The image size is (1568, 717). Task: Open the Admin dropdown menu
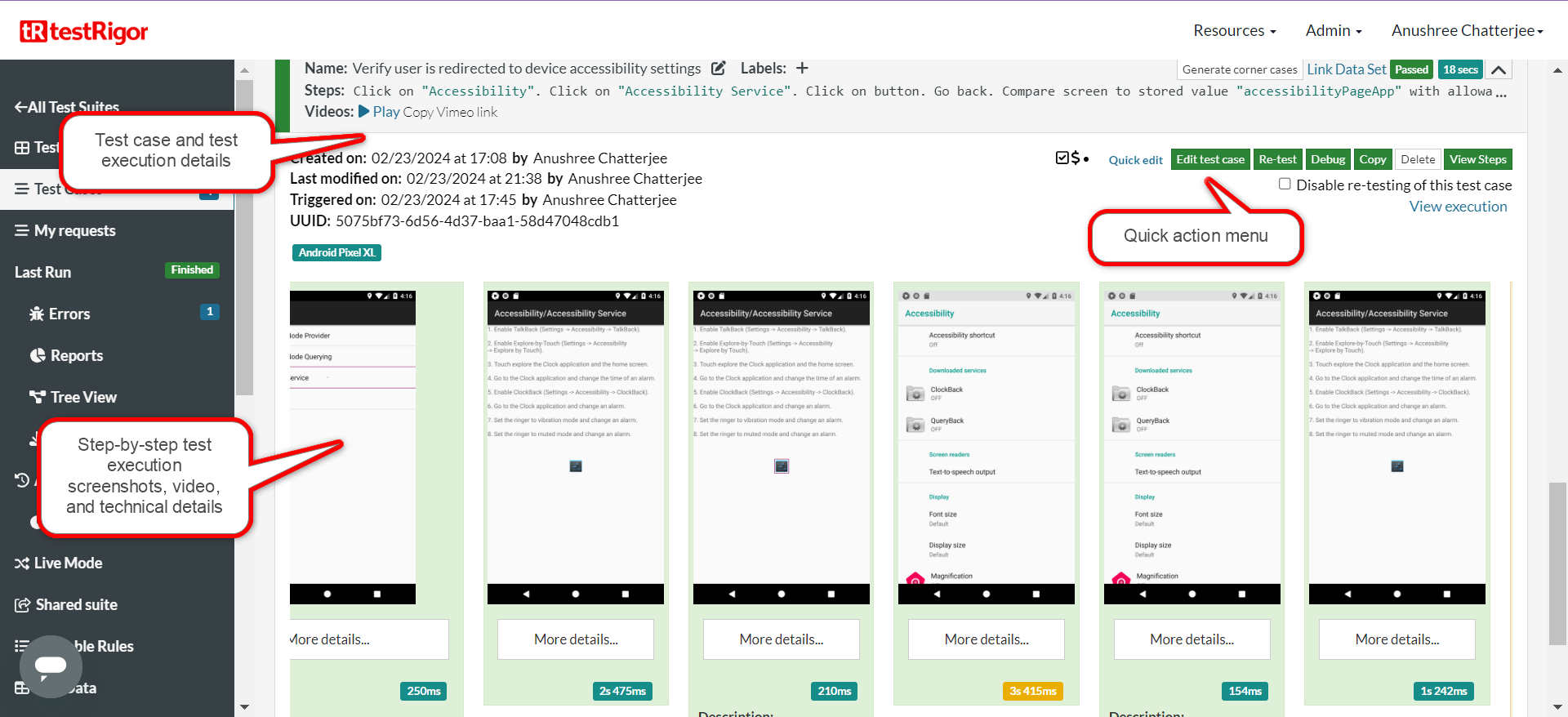(x=1333, y=31)
